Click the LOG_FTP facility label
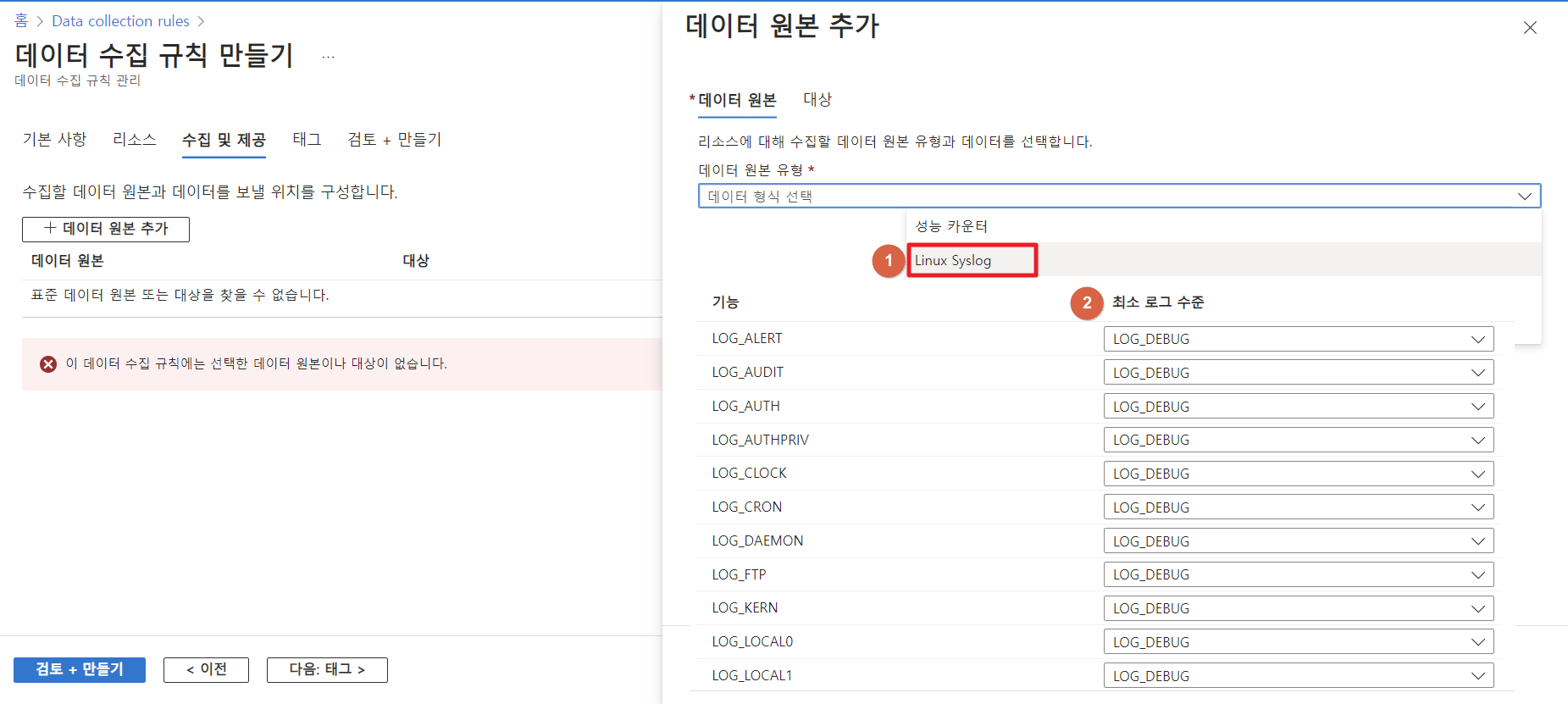Image resolution: width=1568 pixels, height=704 pixels. tap(739, 575)
